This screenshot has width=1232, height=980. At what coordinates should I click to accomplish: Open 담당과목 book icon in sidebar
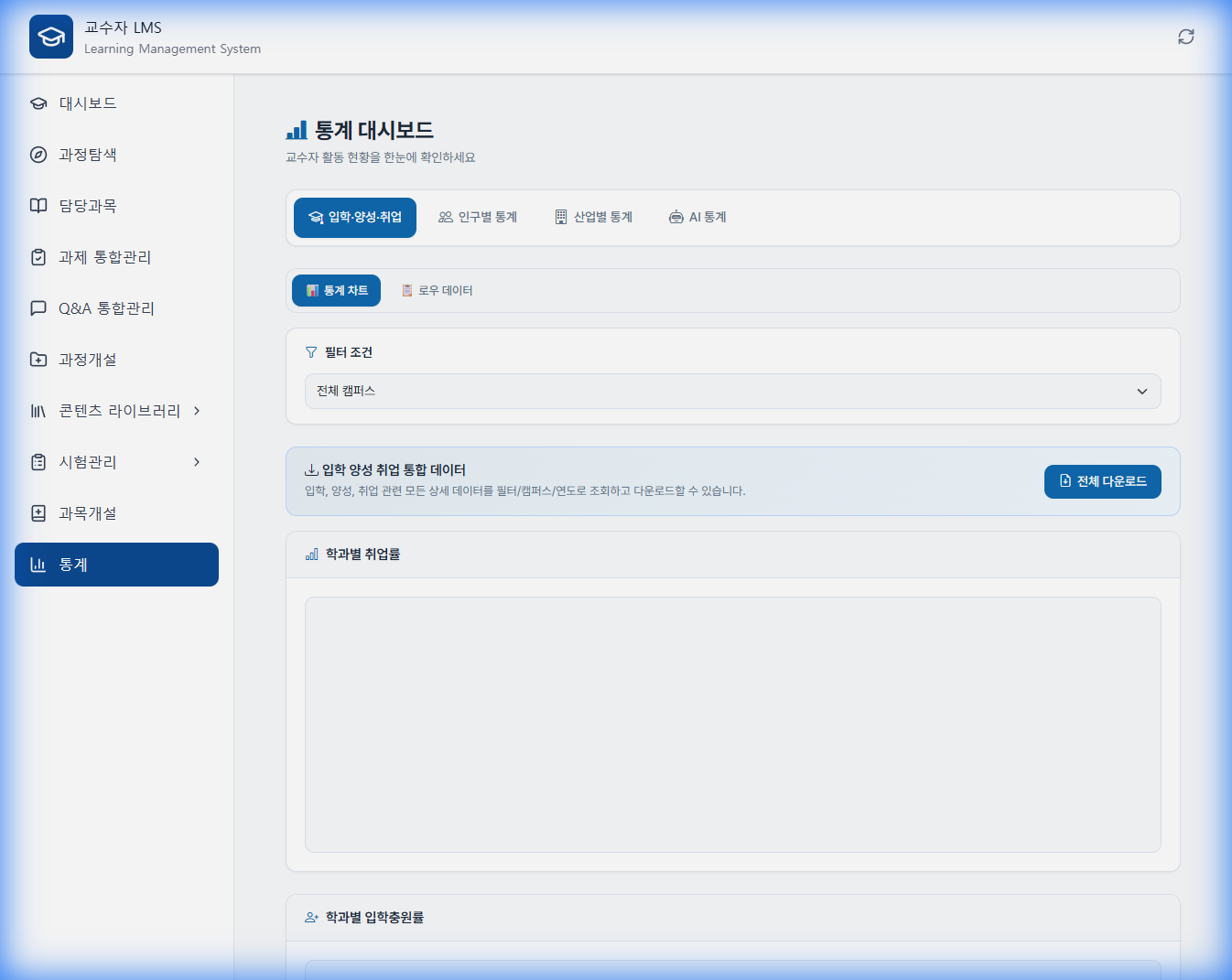[x=38, y=206]
